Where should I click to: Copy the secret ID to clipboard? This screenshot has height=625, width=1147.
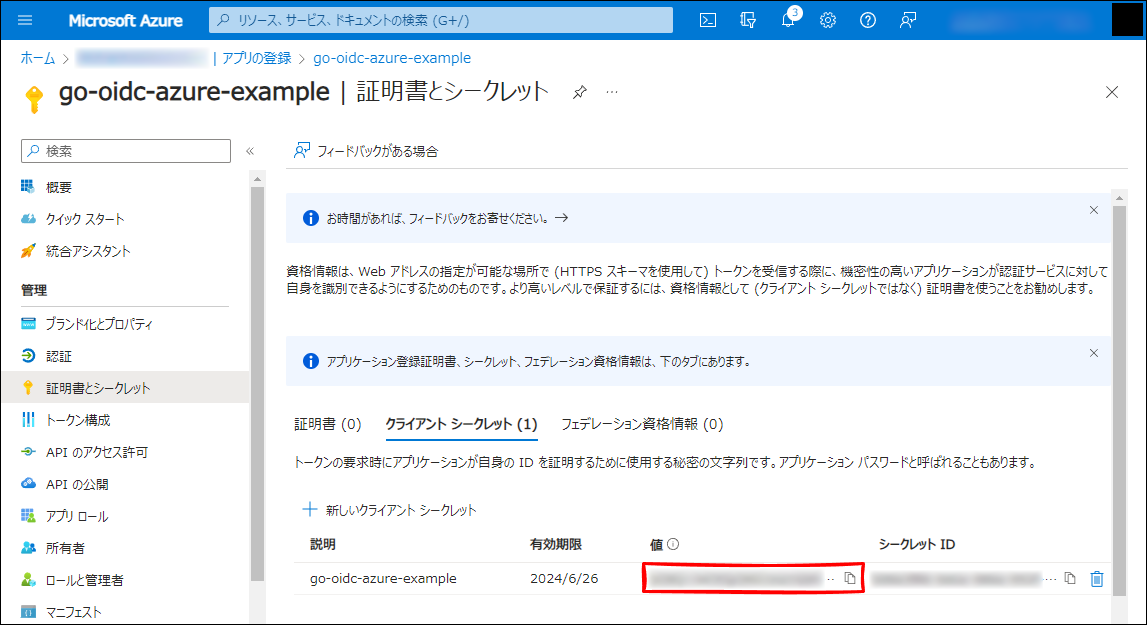(1069, 578)
